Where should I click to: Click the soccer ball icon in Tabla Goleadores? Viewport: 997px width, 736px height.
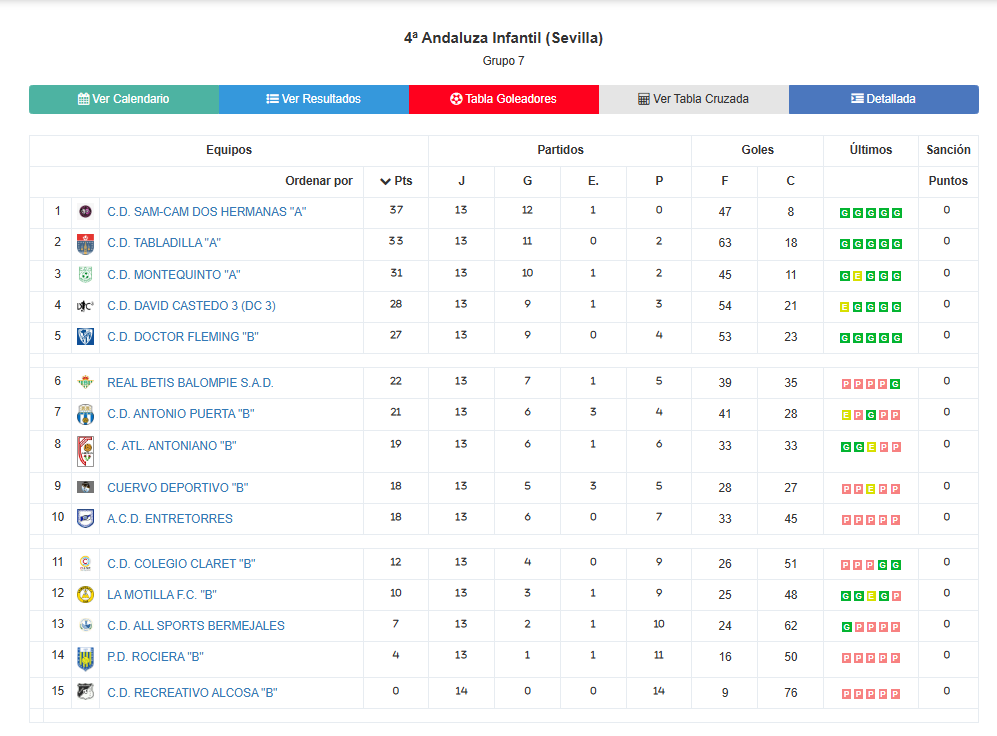[456, 99]
